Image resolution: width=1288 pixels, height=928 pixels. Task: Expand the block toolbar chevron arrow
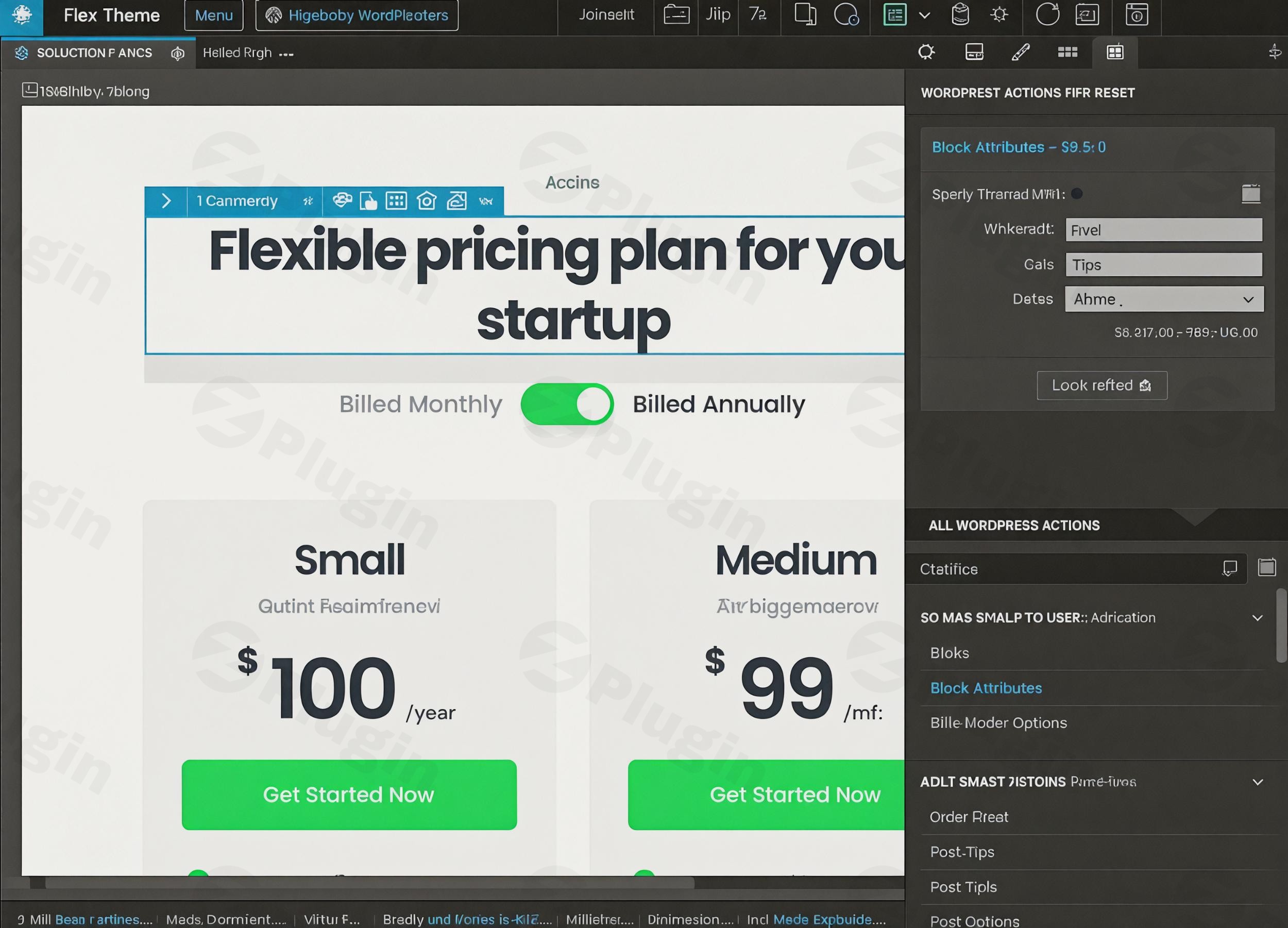click(x=166, y=201)
